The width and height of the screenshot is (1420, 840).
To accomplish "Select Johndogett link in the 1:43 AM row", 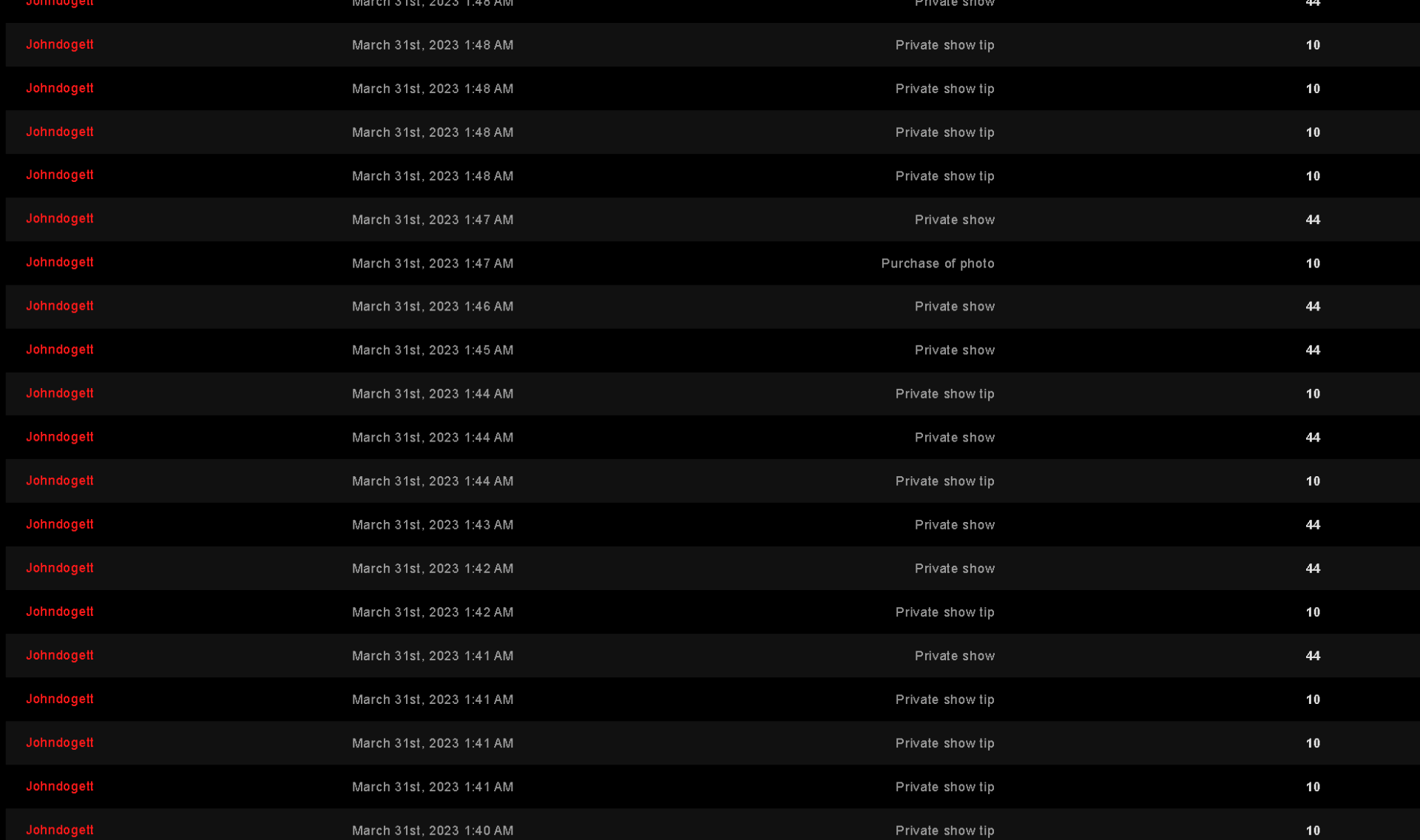I will [x=60, y=524].
